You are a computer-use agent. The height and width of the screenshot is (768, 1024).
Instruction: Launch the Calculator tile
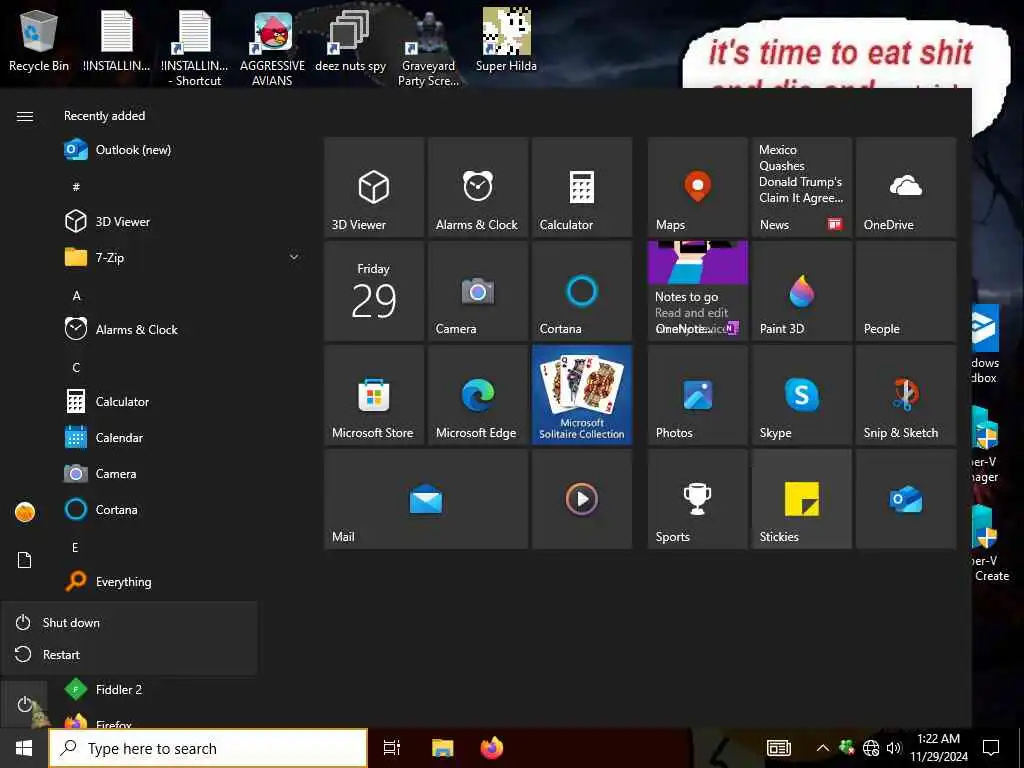581,187
